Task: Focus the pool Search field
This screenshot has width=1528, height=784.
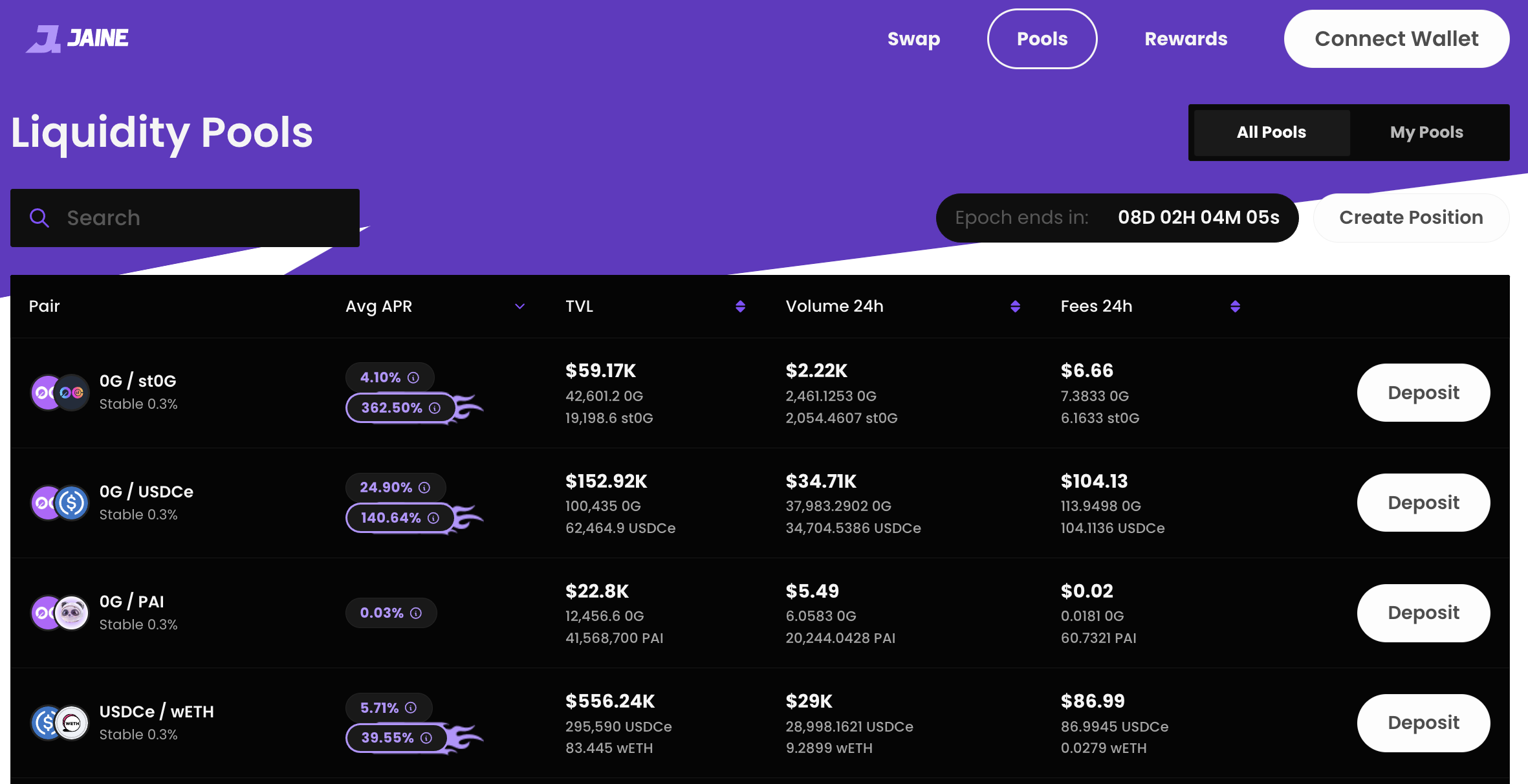Action: tap(207, 218)
